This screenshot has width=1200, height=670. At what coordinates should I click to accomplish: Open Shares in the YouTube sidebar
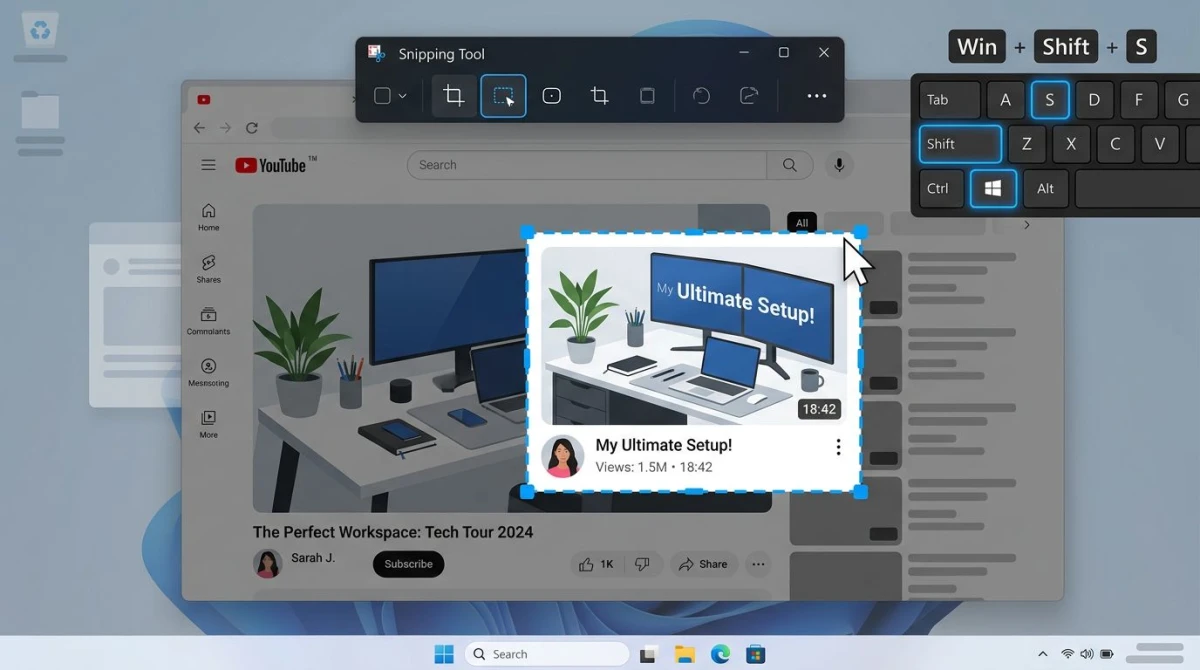(x=208, y=268)
